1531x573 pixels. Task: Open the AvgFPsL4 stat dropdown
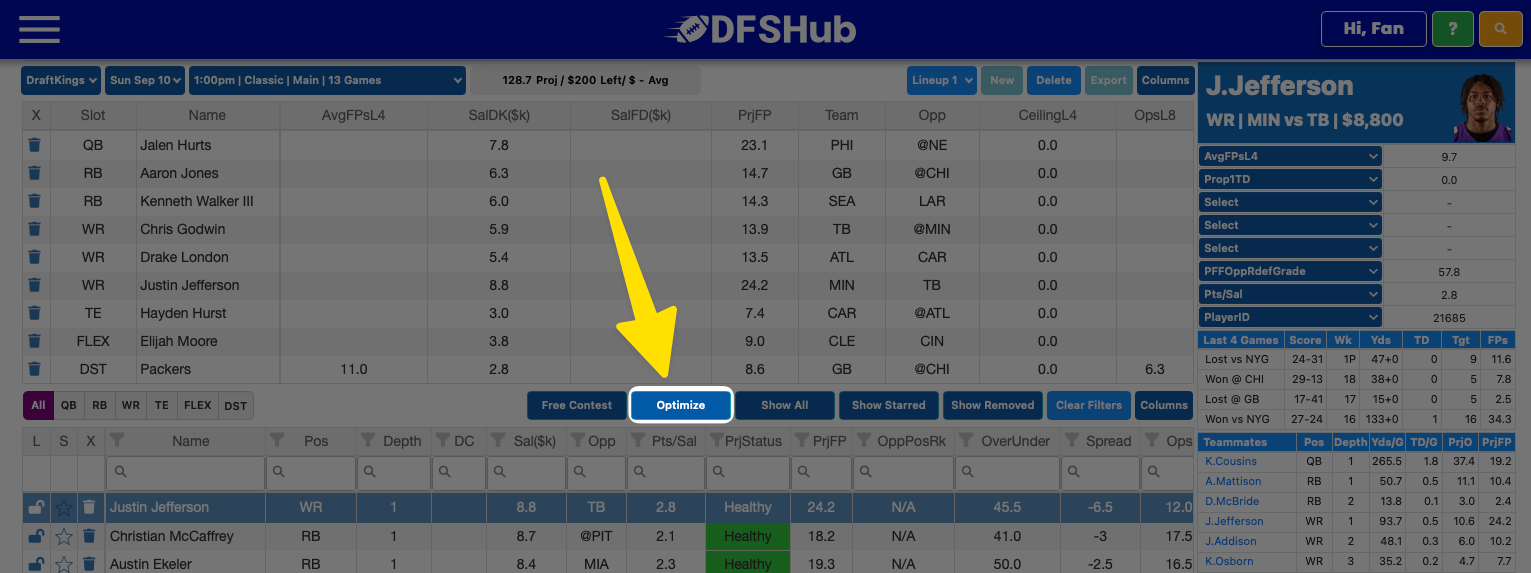click(x=1290, y=156)
